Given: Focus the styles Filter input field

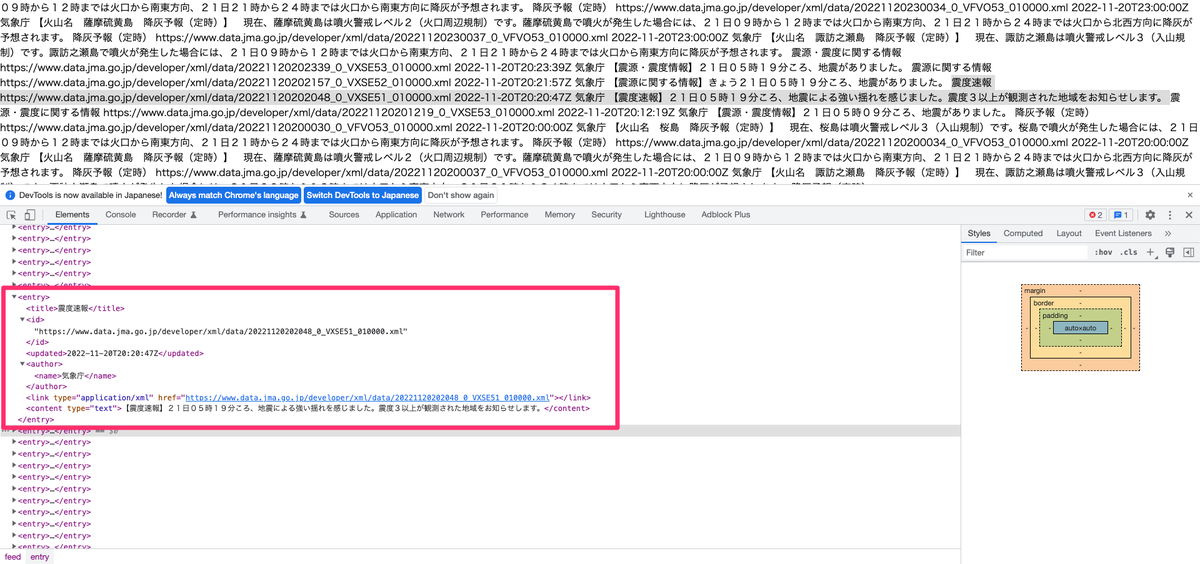Looking at the screenshot, I should (1026, 253).
